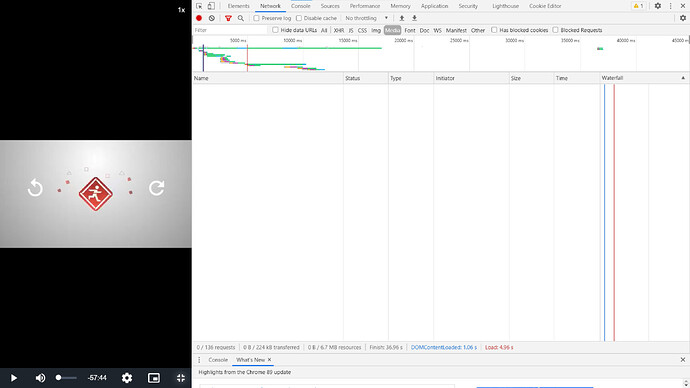
Task: Click the network filter text field
Action: 230,30
